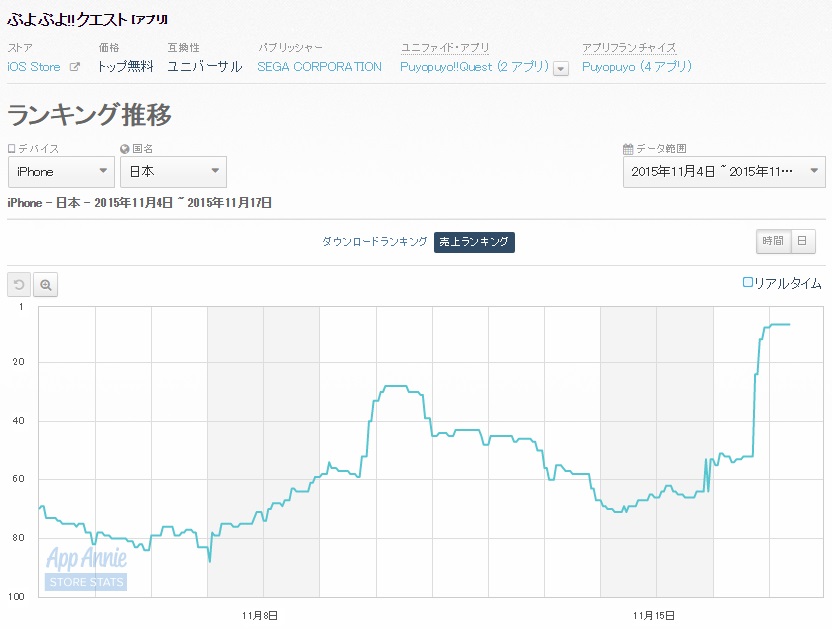Open Puyopuyo!!Quest (2 アプリ) link
Image resolution: width=832 pixels, height=629 pixels.
pyautogui.click(x=474, y=67)
